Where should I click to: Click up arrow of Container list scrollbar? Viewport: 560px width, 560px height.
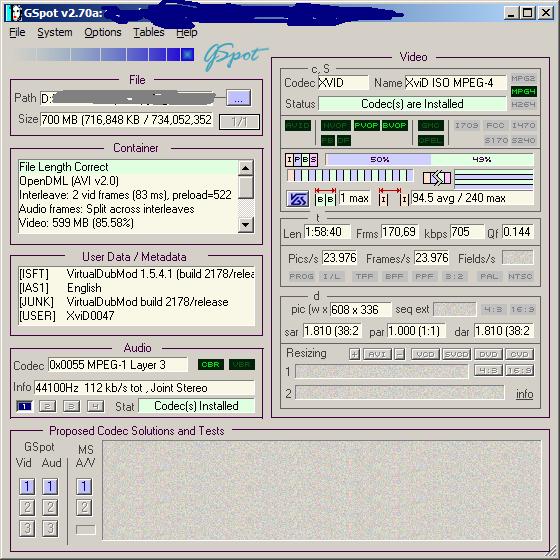246,168
